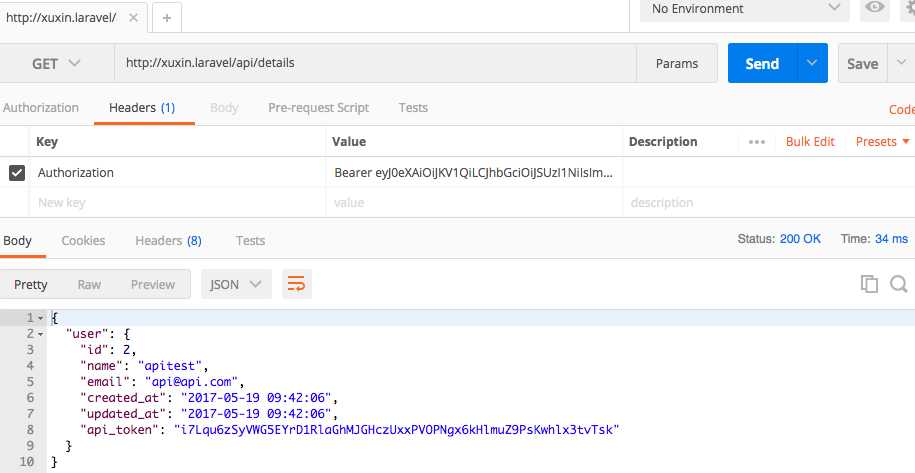
Task: Click the Bulk Edit link
Action: [x=810, y=142]
